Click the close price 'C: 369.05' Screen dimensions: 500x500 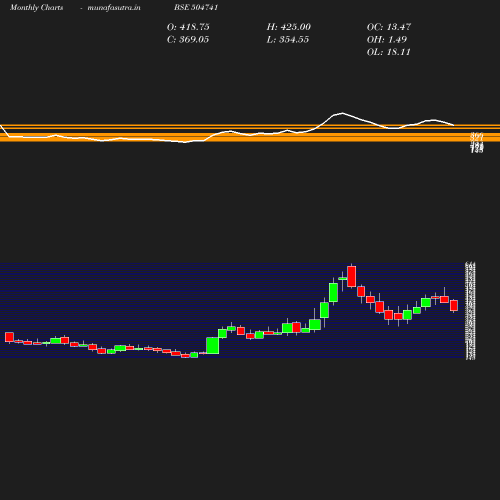click(x=188, y=40)
